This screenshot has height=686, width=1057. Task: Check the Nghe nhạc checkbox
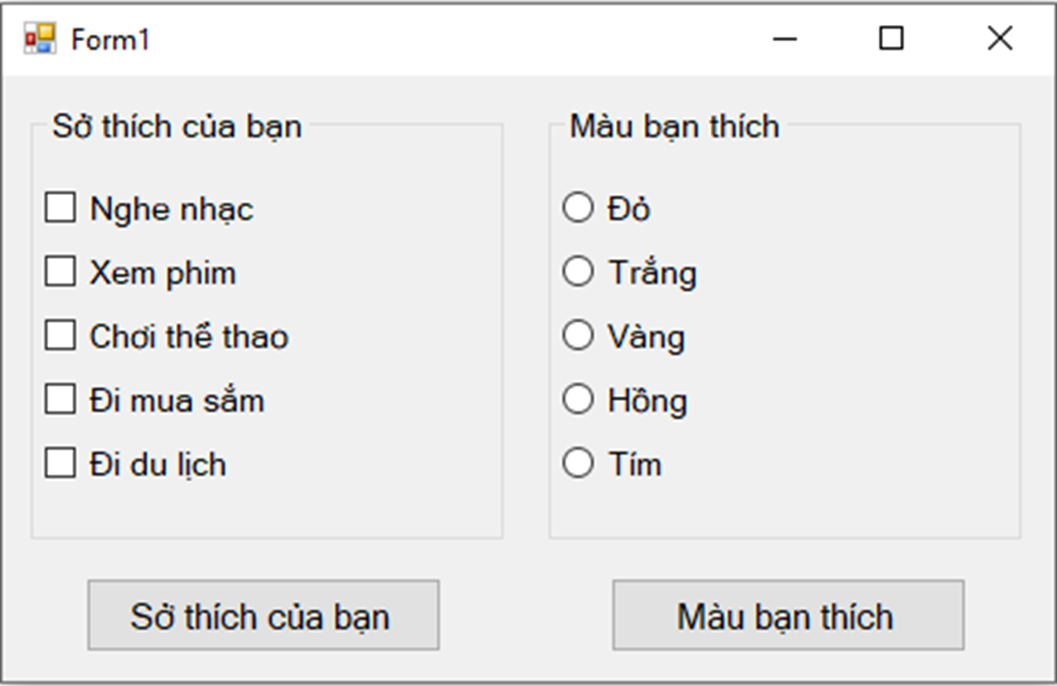coord(58,208)
